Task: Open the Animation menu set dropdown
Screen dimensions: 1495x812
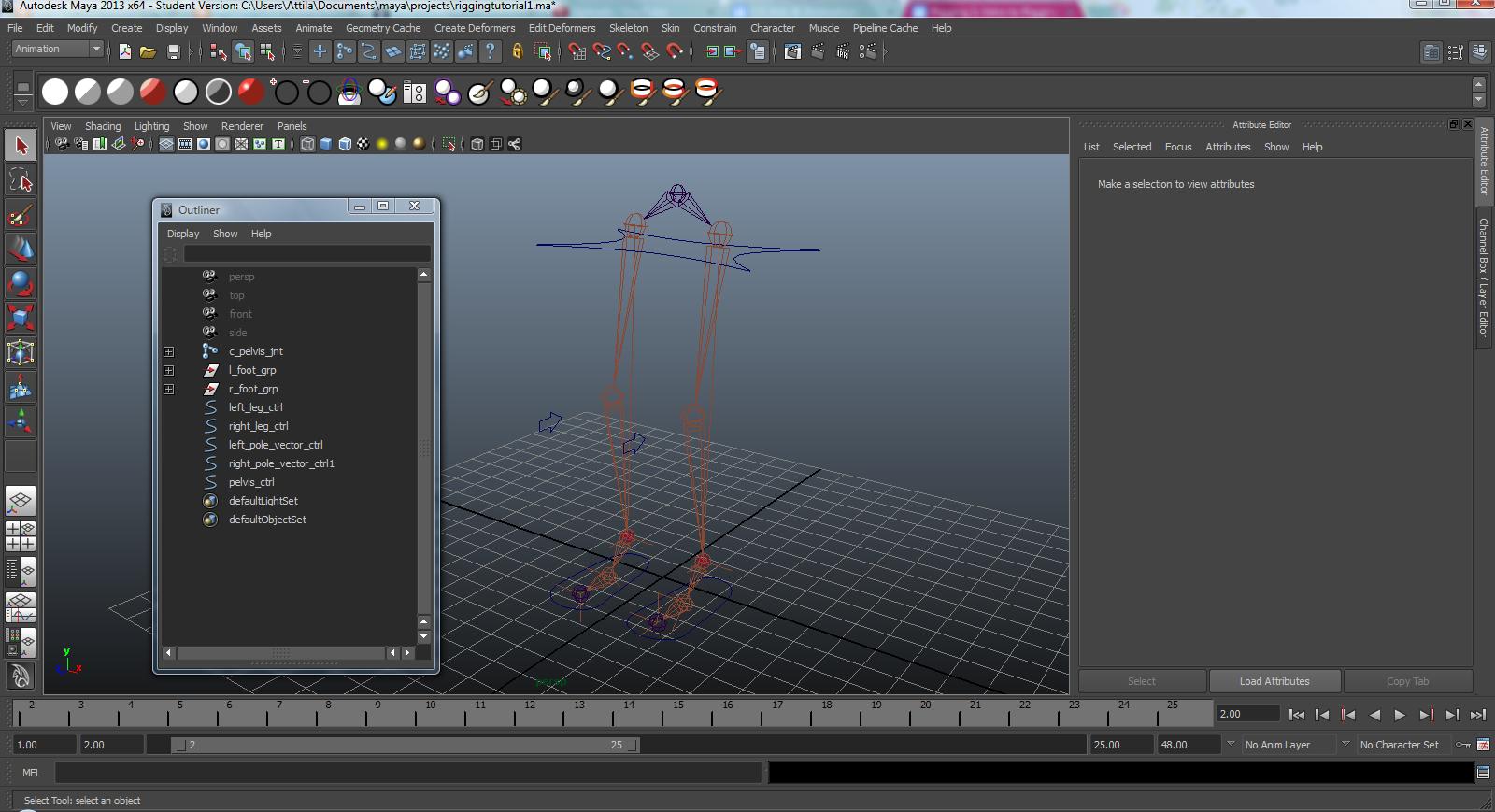Action: (x=58, y=50)
